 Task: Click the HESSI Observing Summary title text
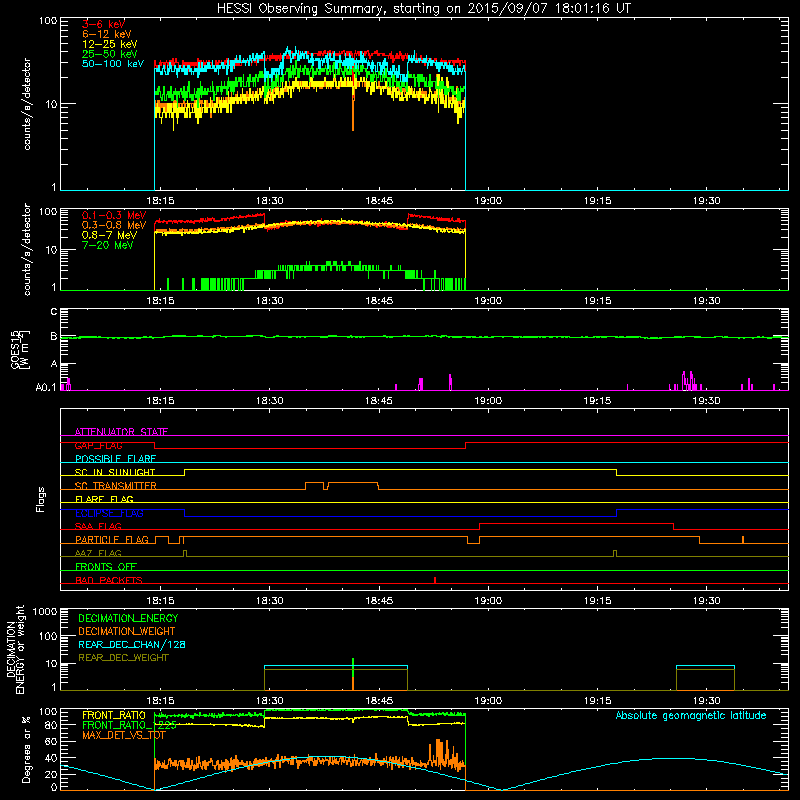click(423, 9)
